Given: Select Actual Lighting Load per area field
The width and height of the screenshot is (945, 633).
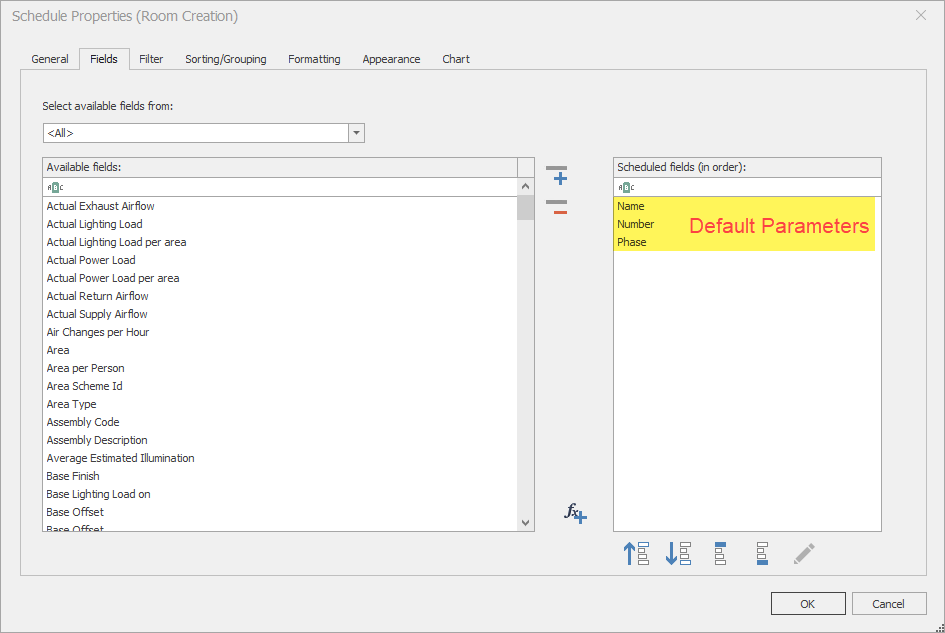Looking at the screenshot, I should pyautogui.click(x=280, y=242).
